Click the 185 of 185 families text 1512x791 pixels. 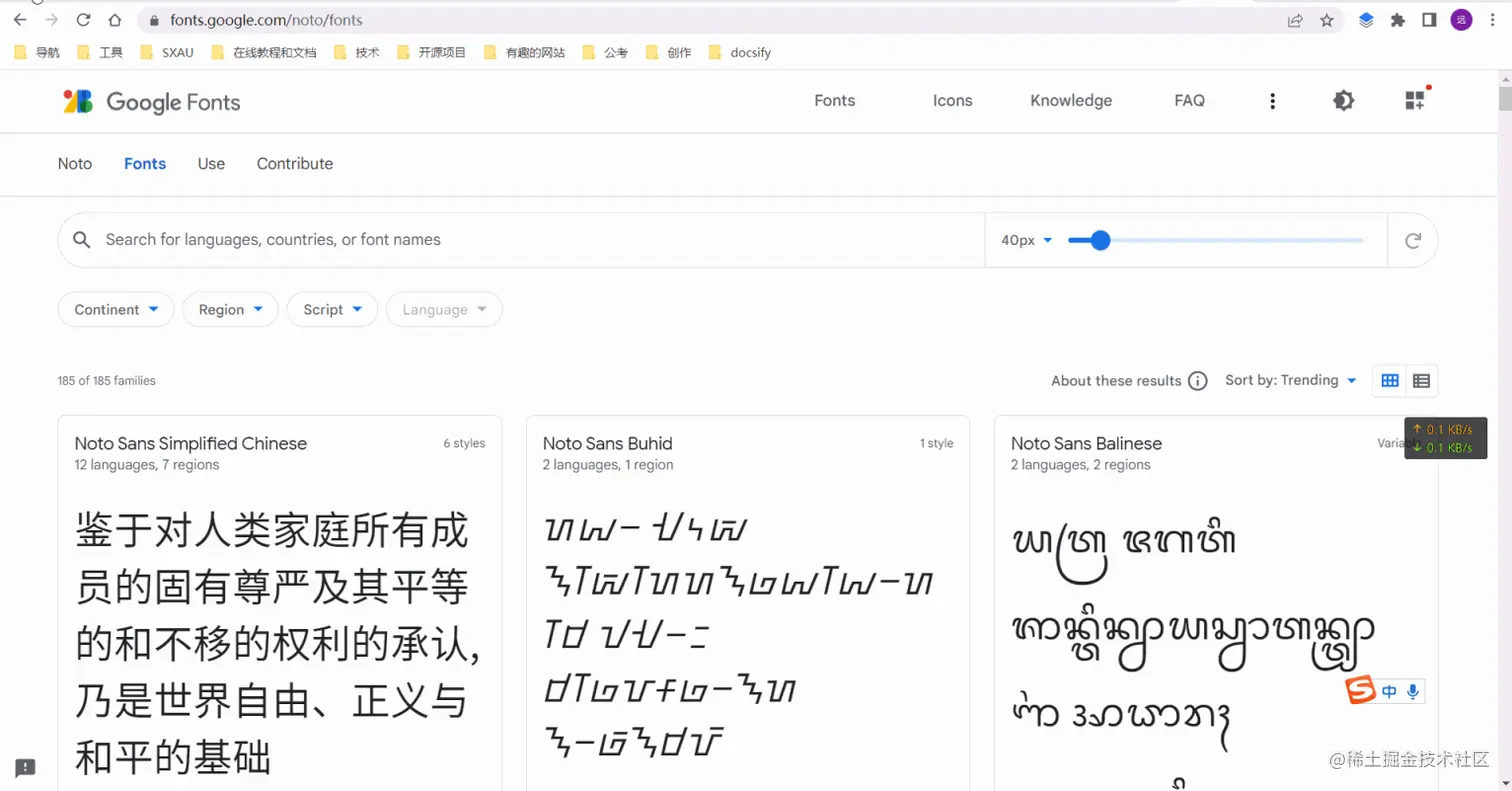coord(107,381)
